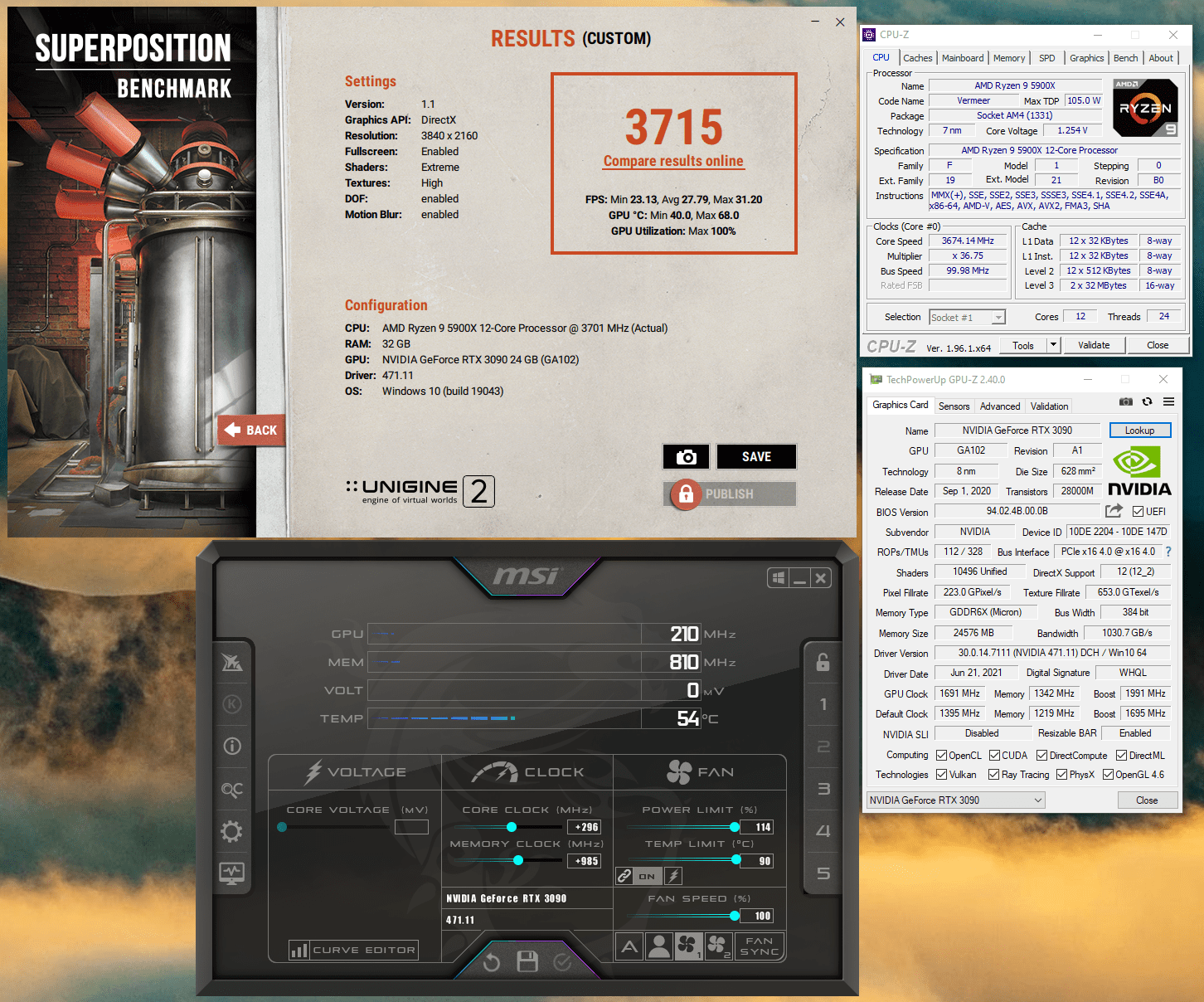
Task: Open the Validation tab in GPU-Z
Action: (x=1049, y=406)
